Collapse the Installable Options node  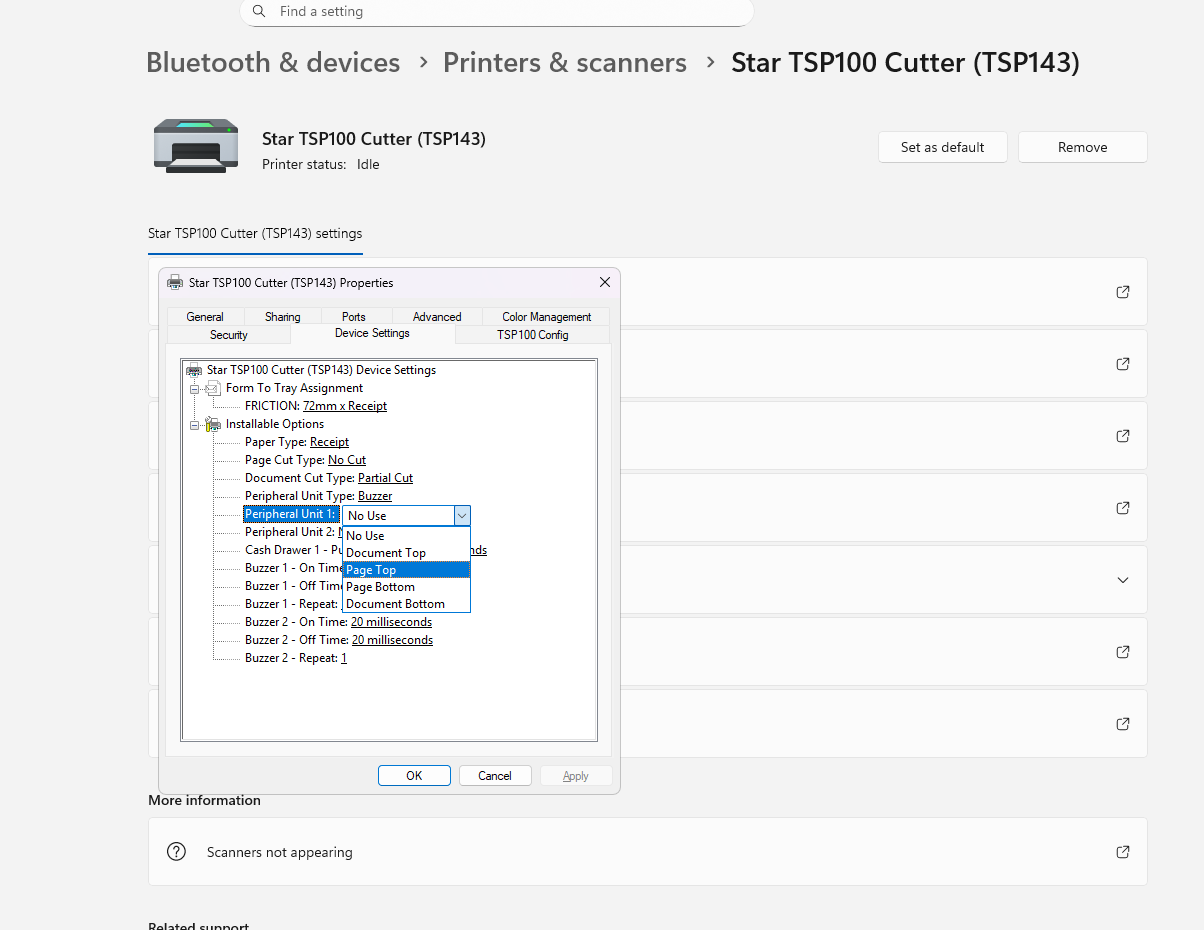tap(195, 424)
